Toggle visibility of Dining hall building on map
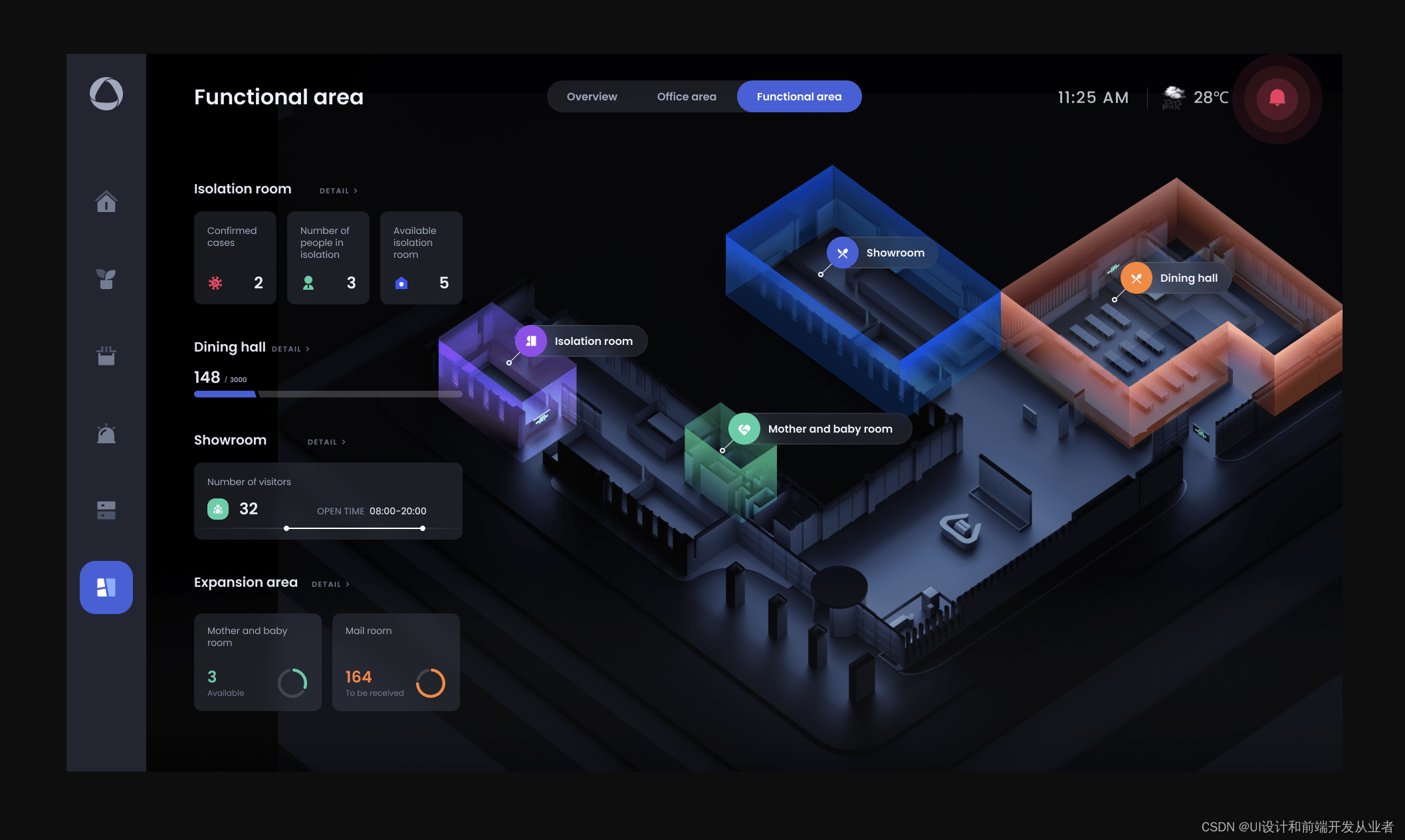The image size is (1405, 840). point(1137,278)
